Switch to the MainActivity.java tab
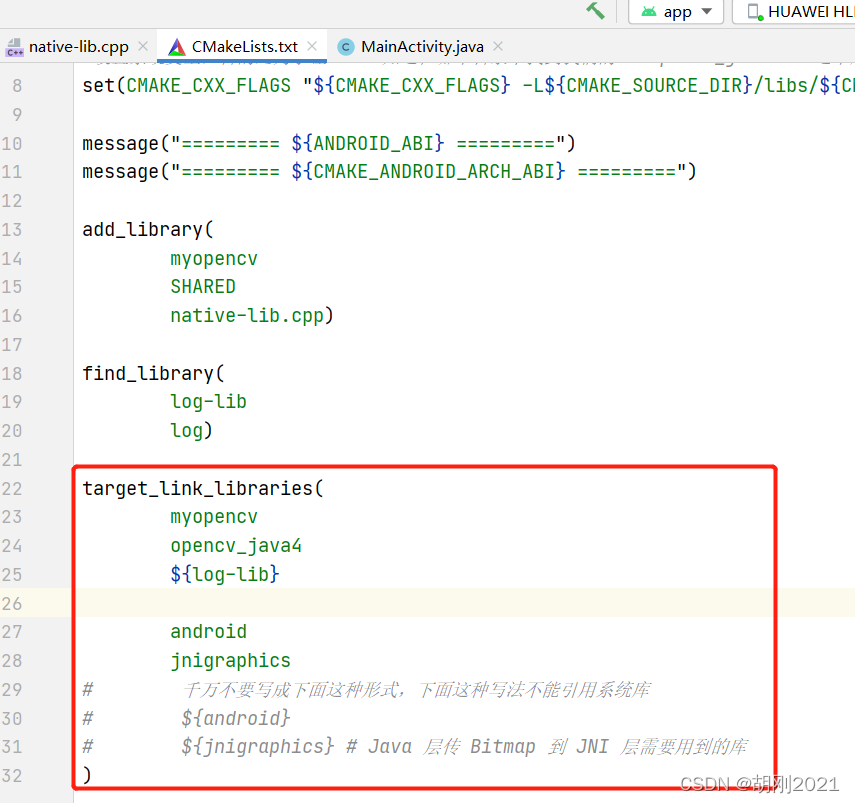855x803 pixels. coord(422,47)
